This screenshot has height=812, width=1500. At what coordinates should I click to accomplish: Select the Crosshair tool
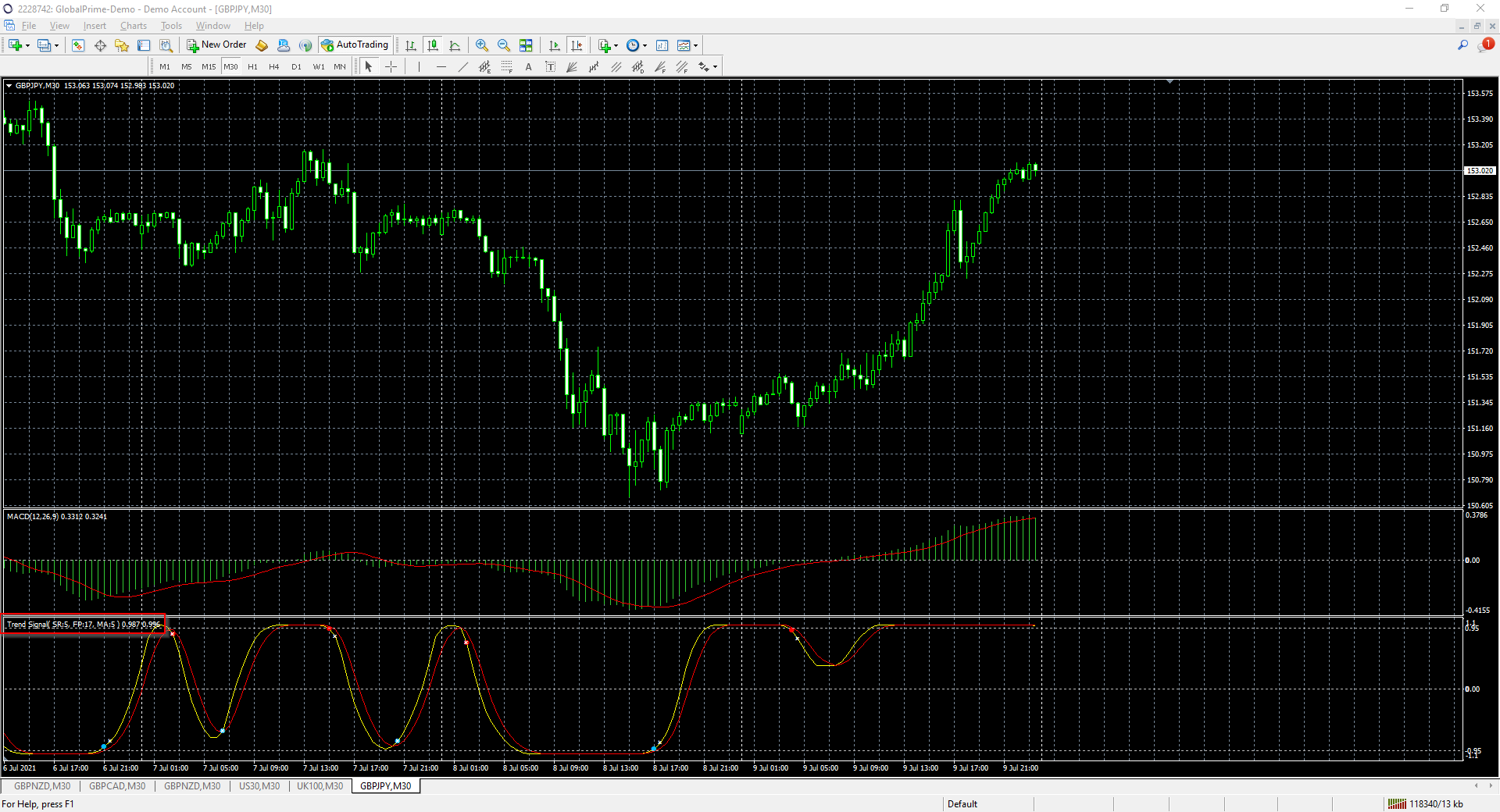391,67
